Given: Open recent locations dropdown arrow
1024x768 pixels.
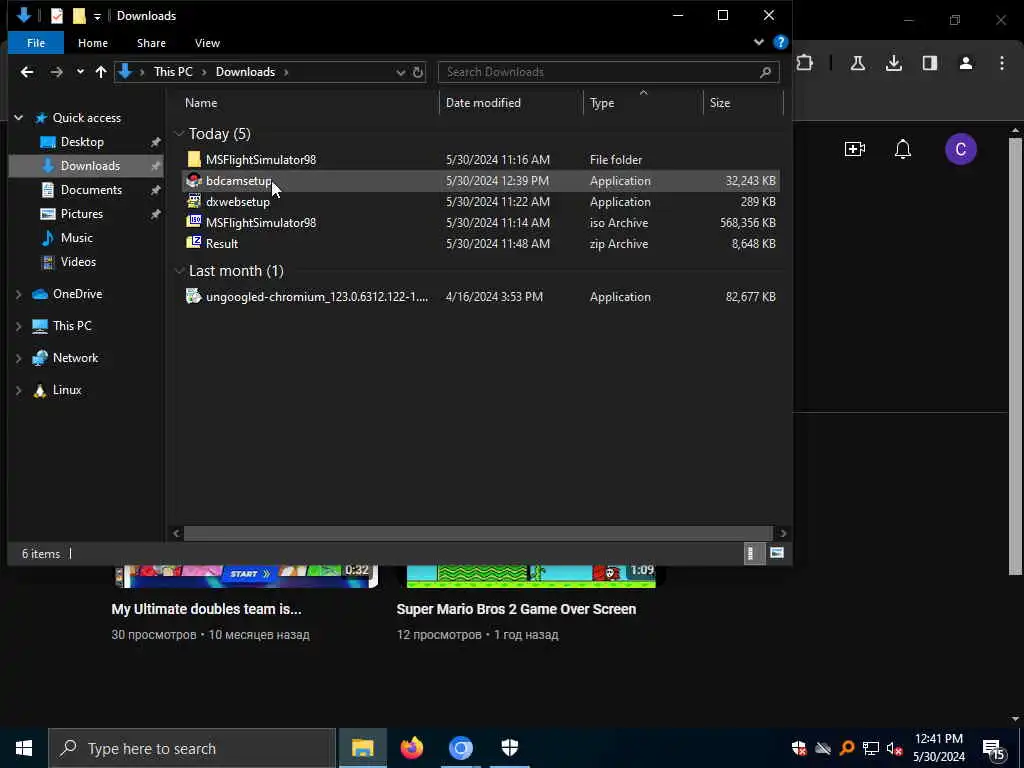Looking at the screenshot, I should pos(80,72).
